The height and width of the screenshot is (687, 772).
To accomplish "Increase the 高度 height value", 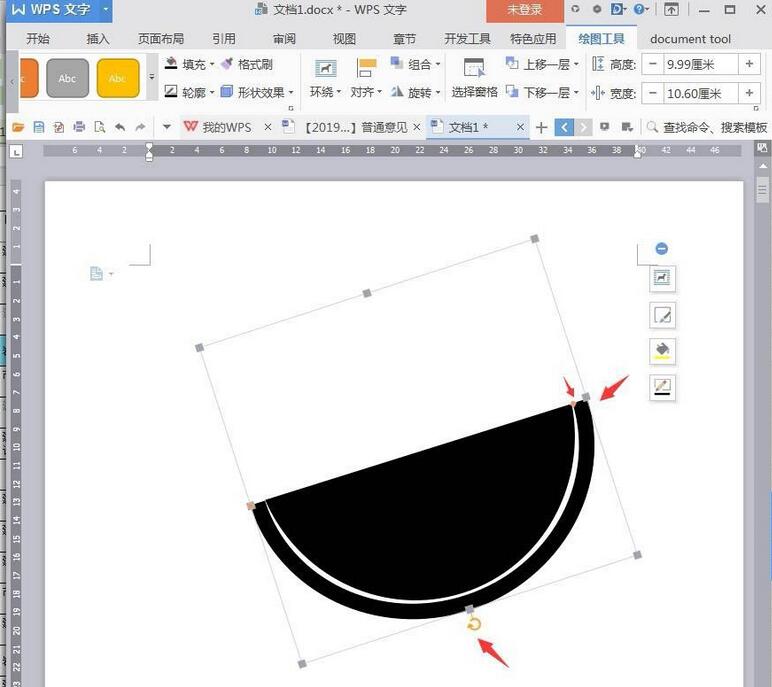I will tap(749, 64).
